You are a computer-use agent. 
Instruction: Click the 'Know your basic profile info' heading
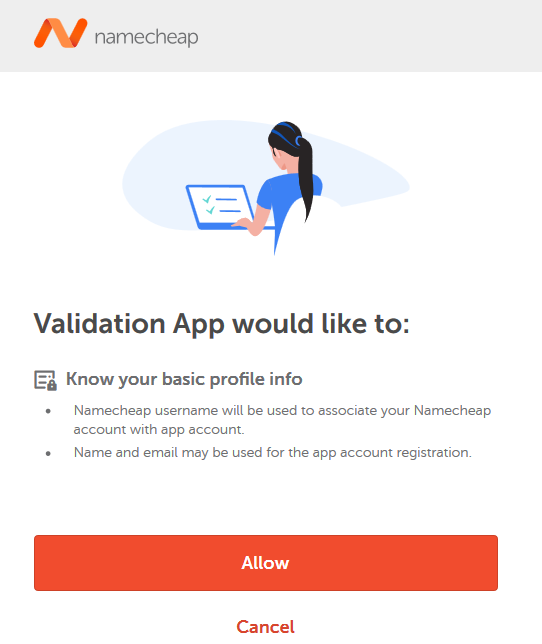point(184,379)
